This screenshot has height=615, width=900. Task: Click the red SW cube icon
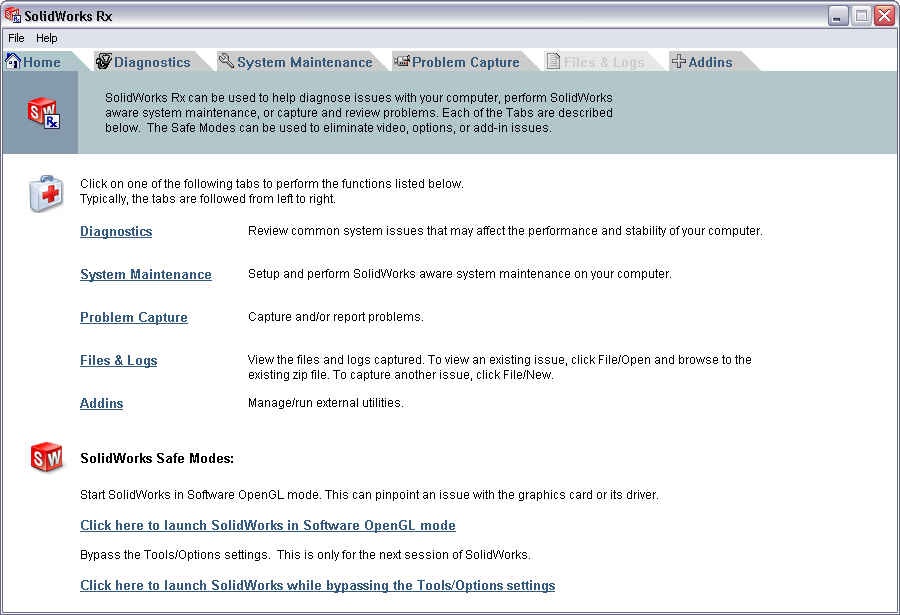point(46,457)
